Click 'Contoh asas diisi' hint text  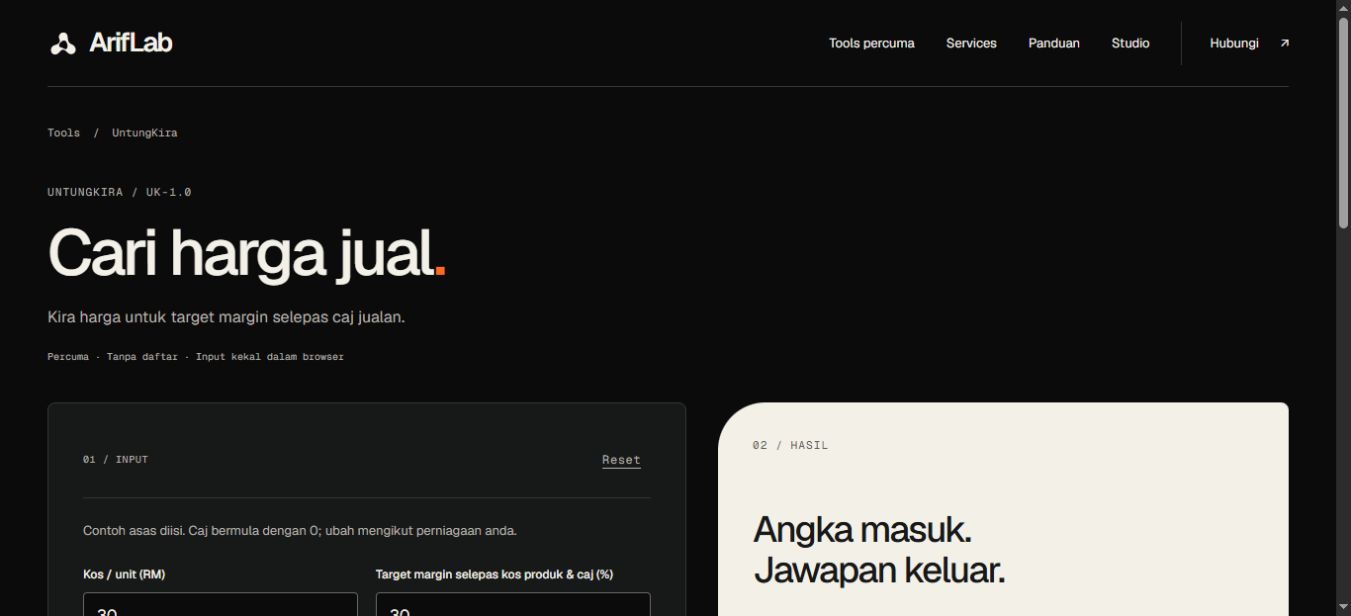point(300,531)
